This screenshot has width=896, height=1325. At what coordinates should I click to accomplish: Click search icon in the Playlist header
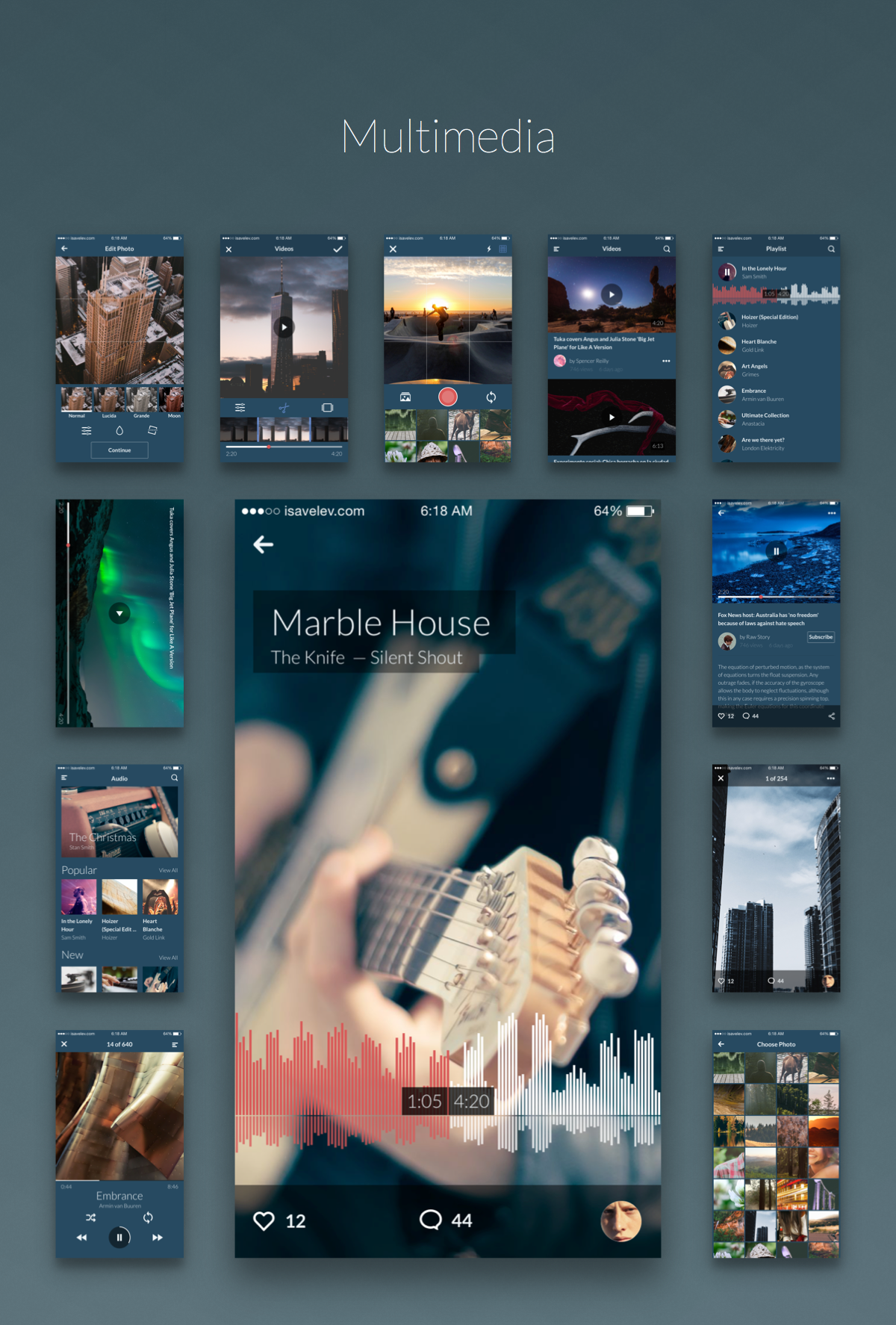tap(831, 249)
